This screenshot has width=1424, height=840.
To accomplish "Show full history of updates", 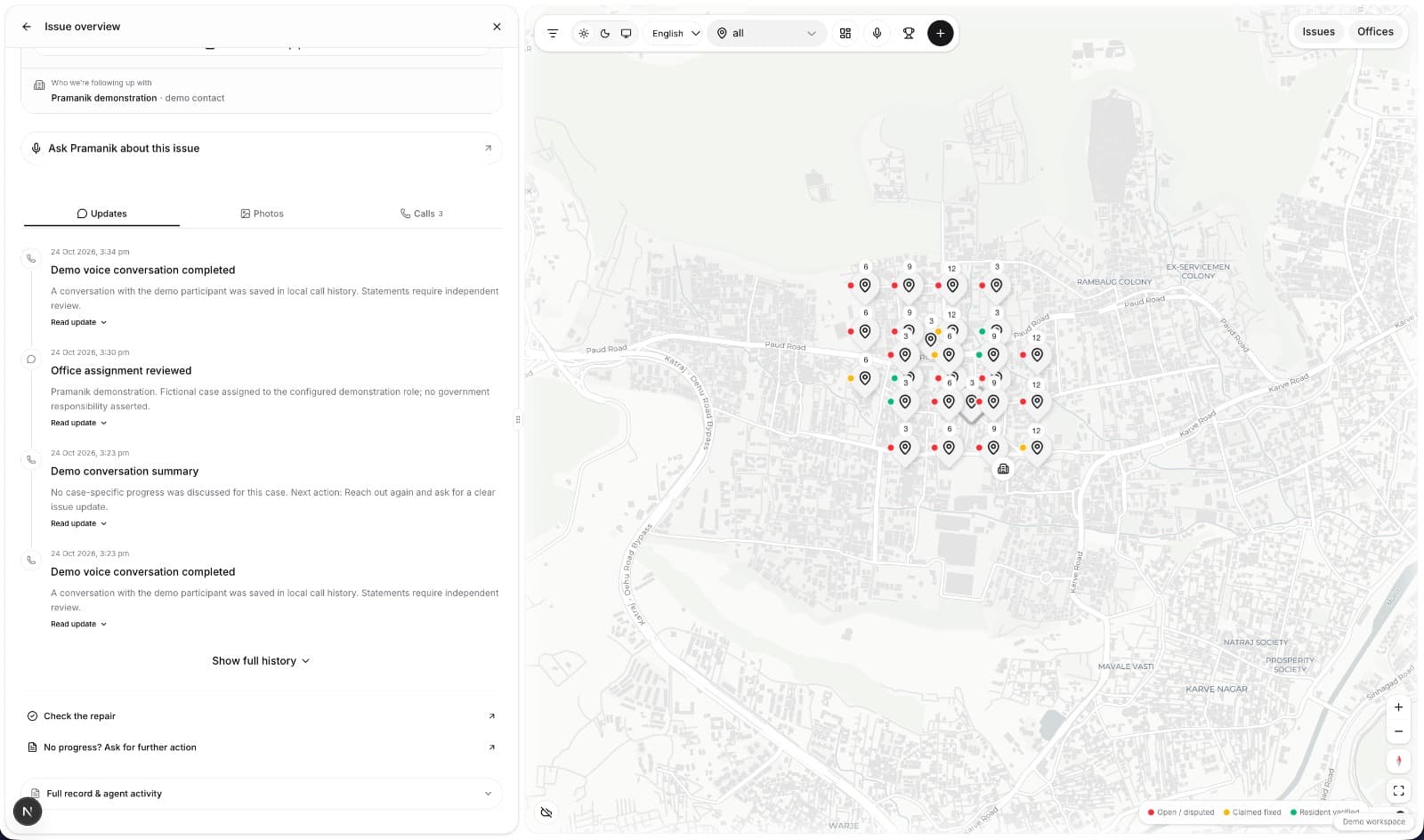I will tap(261, 661).
